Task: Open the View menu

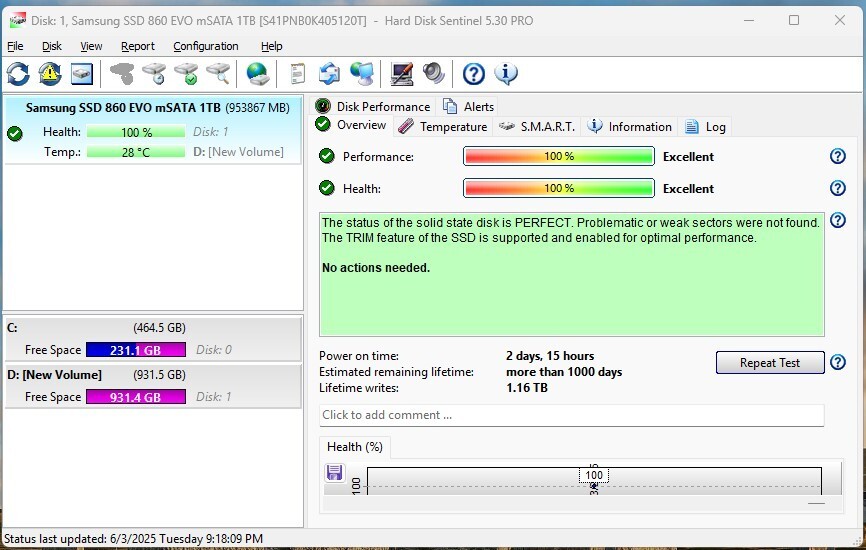Action: point(91,46)
